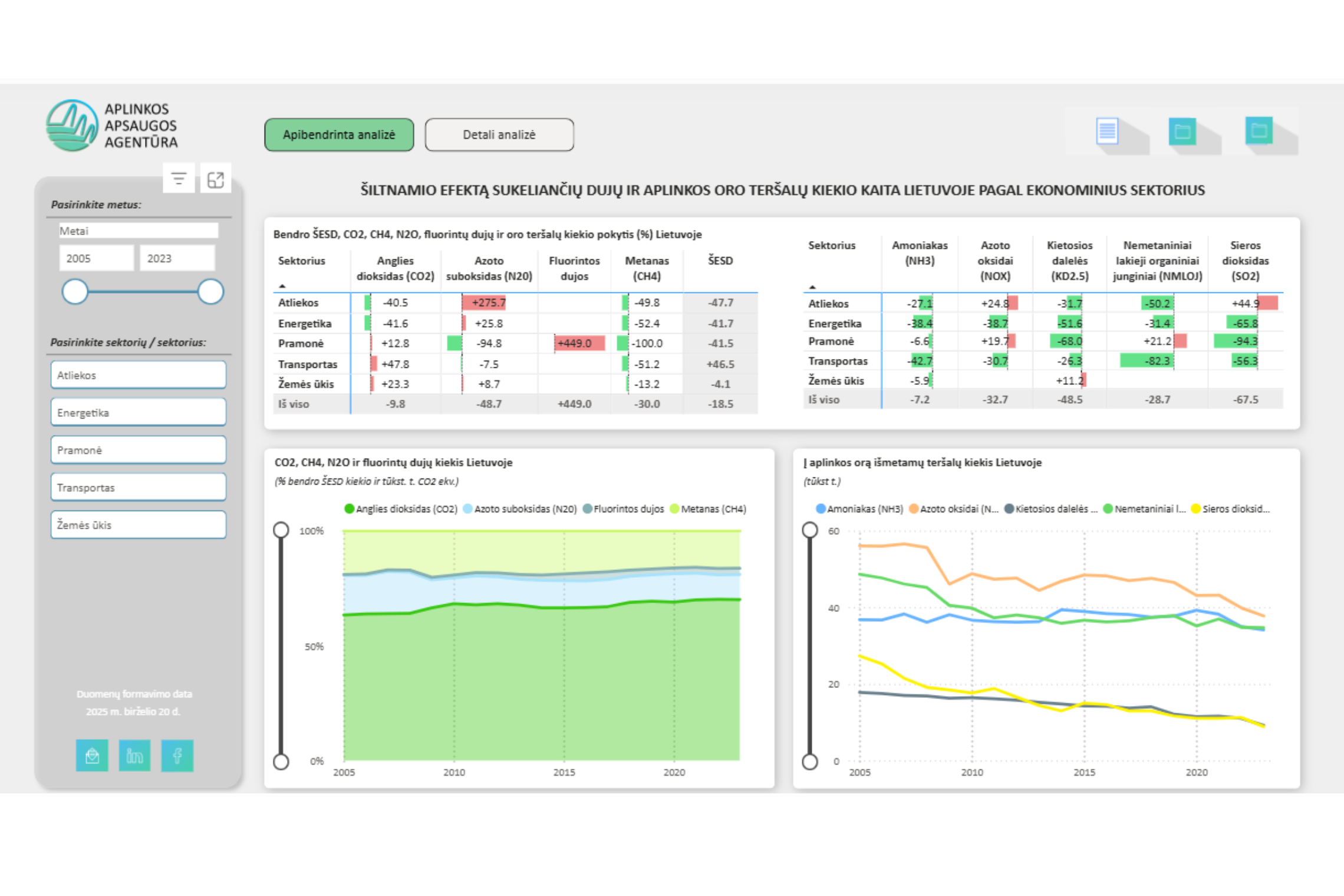Click the right handle of year slider
This screenshot has height=896, width=1344.
tap(210, 292)
